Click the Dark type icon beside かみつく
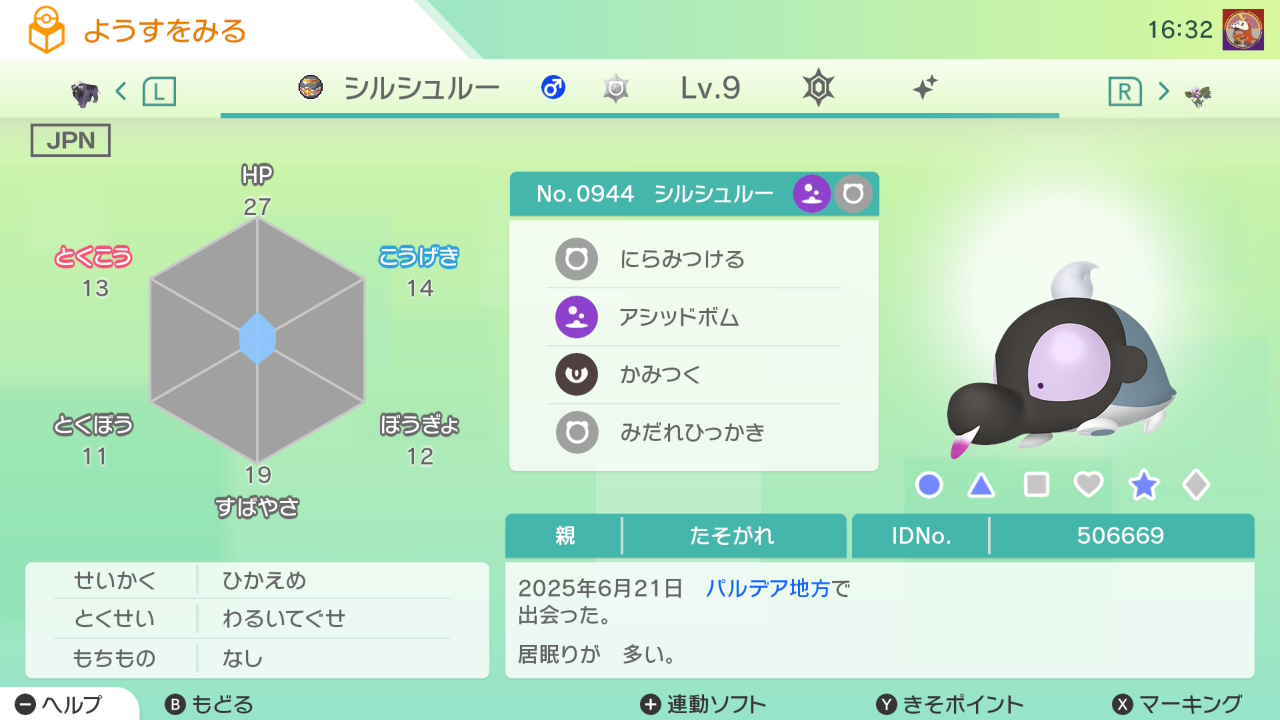Image resolution: width=1280 pixels, height=720 pixels. click(x=577, y=375)
